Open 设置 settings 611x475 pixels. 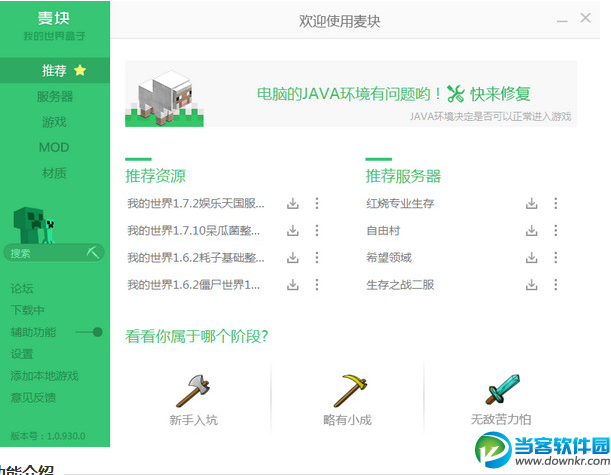pos(22,354)
